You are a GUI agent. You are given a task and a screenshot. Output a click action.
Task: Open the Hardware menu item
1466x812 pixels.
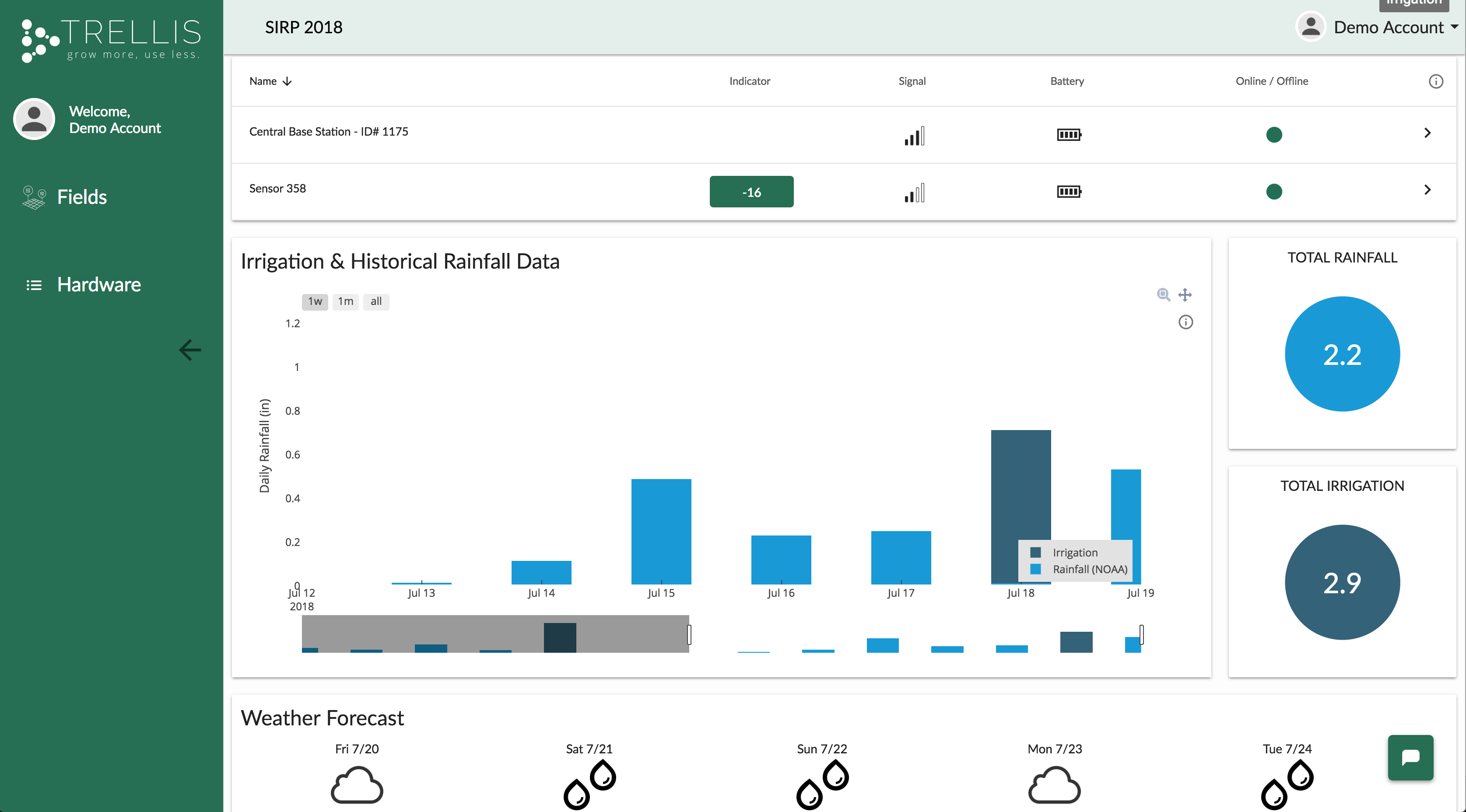(98, 284)
